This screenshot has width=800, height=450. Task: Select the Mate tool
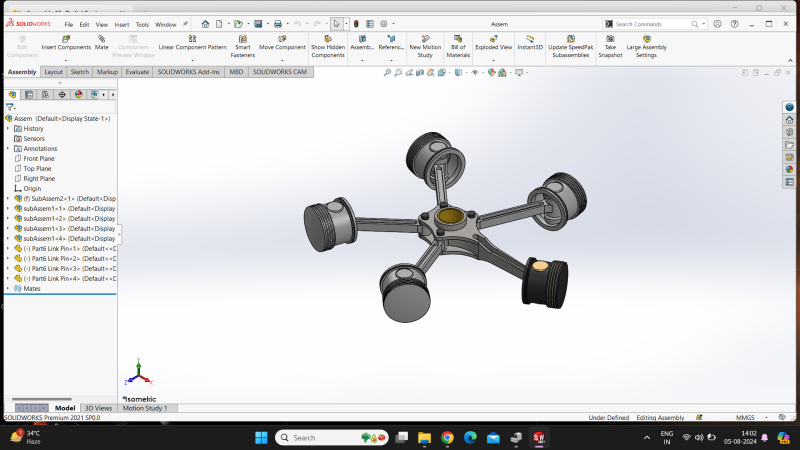click(x=102, y=43)
